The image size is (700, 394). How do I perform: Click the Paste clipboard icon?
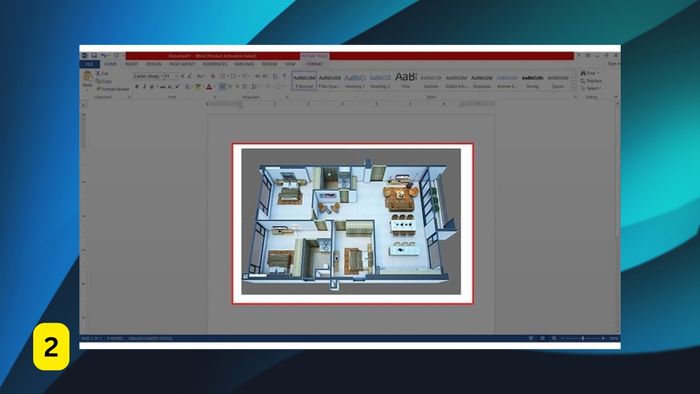(88, 77)
